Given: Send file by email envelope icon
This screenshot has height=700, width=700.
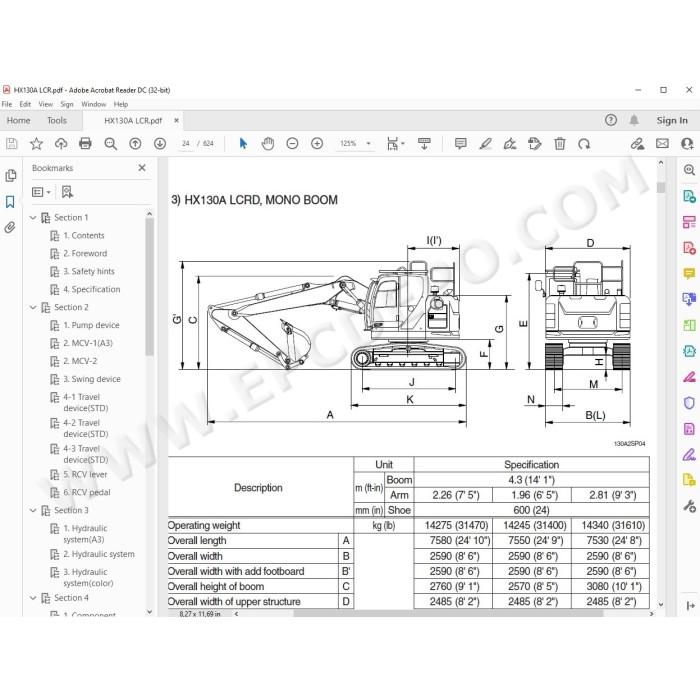Looking at the screenshot, I should 662,143.
